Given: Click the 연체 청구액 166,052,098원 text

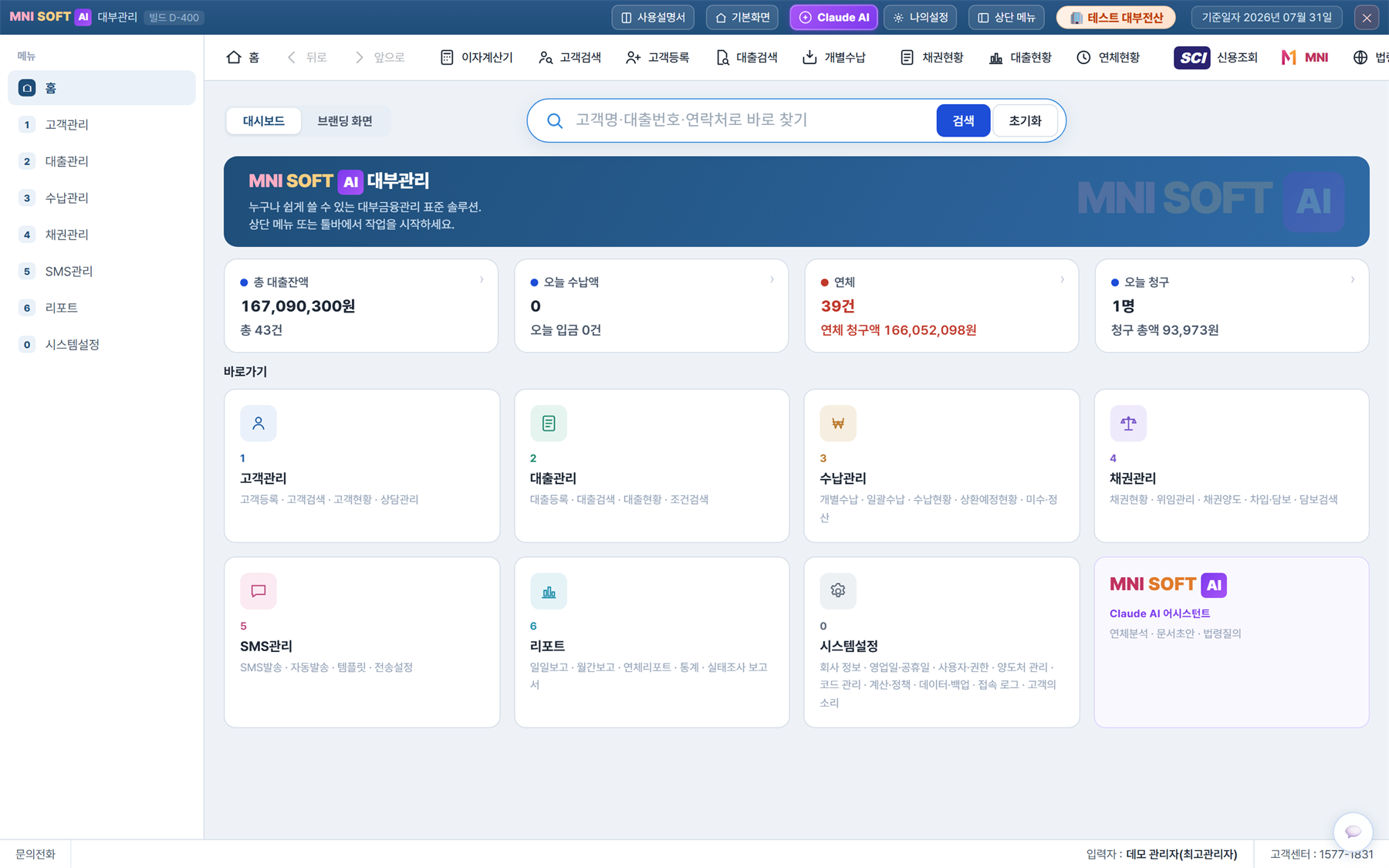Looking at the screenshot, I should point(898,330).
